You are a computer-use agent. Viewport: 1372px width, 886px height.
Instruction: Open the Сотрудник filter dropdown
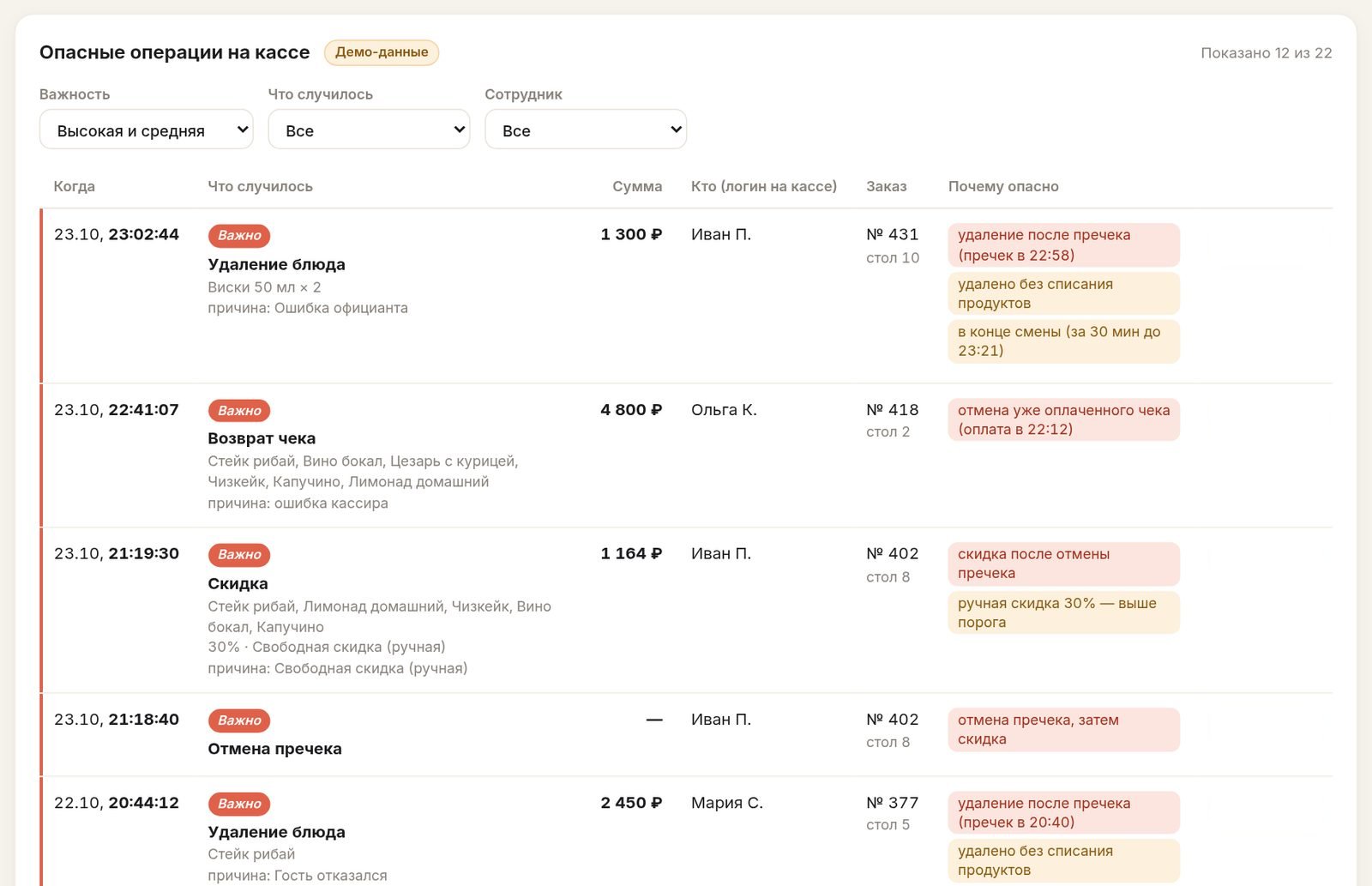click(x=586, y=130)
